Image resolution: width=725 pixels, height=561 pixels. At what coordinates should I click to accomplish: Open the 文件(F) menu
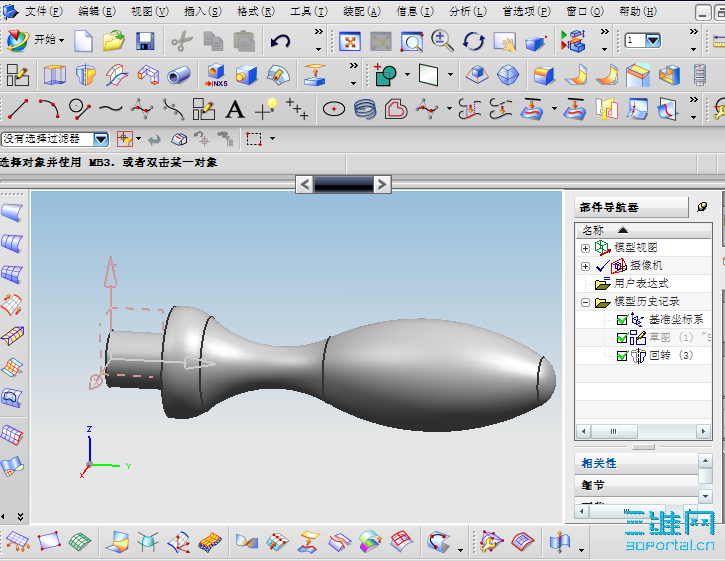coord(43,12)
